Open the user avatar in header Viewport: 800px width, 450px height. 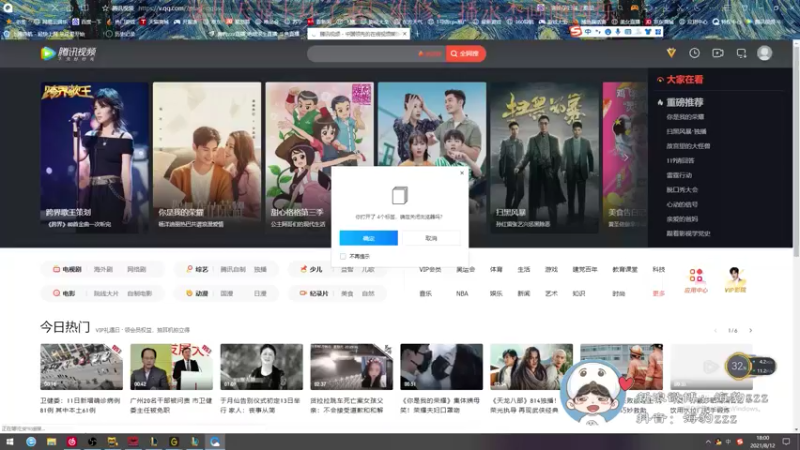764,53
